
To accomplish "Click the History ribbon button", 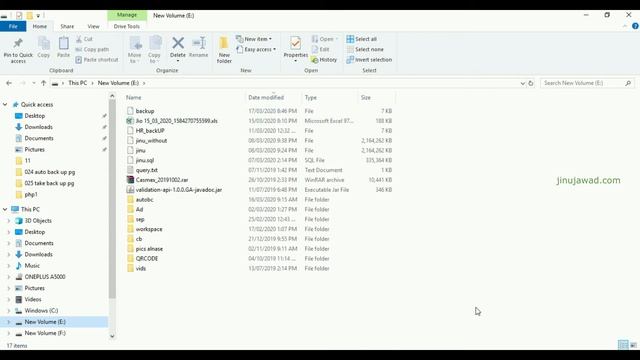I will [324, 60].
